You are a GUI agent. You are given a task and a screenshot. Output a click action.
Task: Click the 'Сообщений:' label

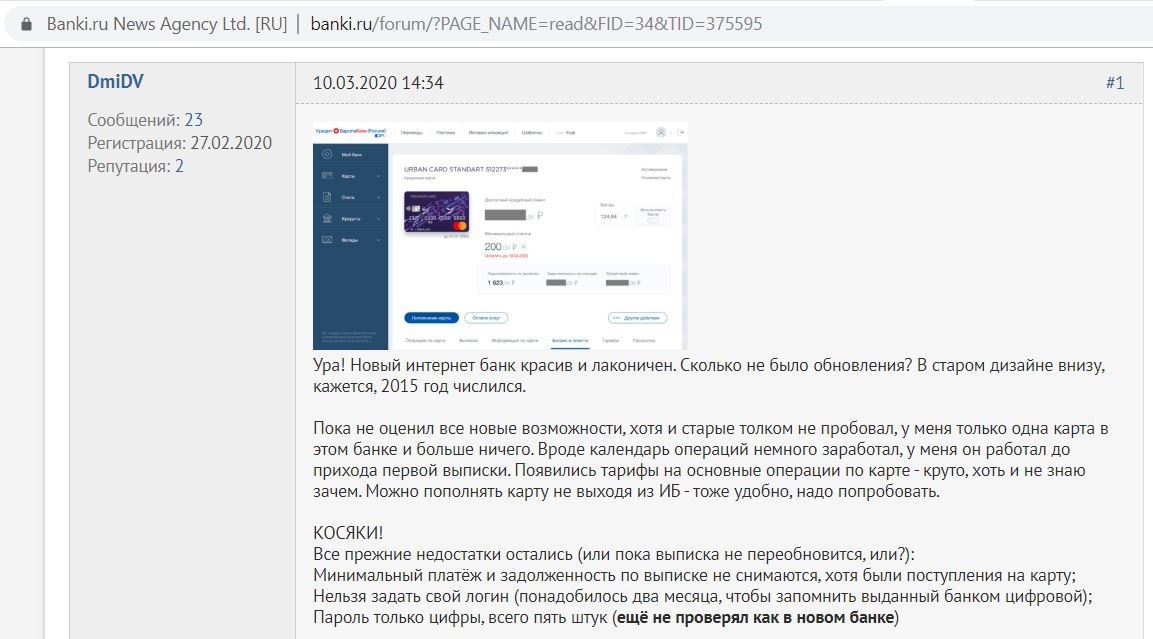point(135,120)
